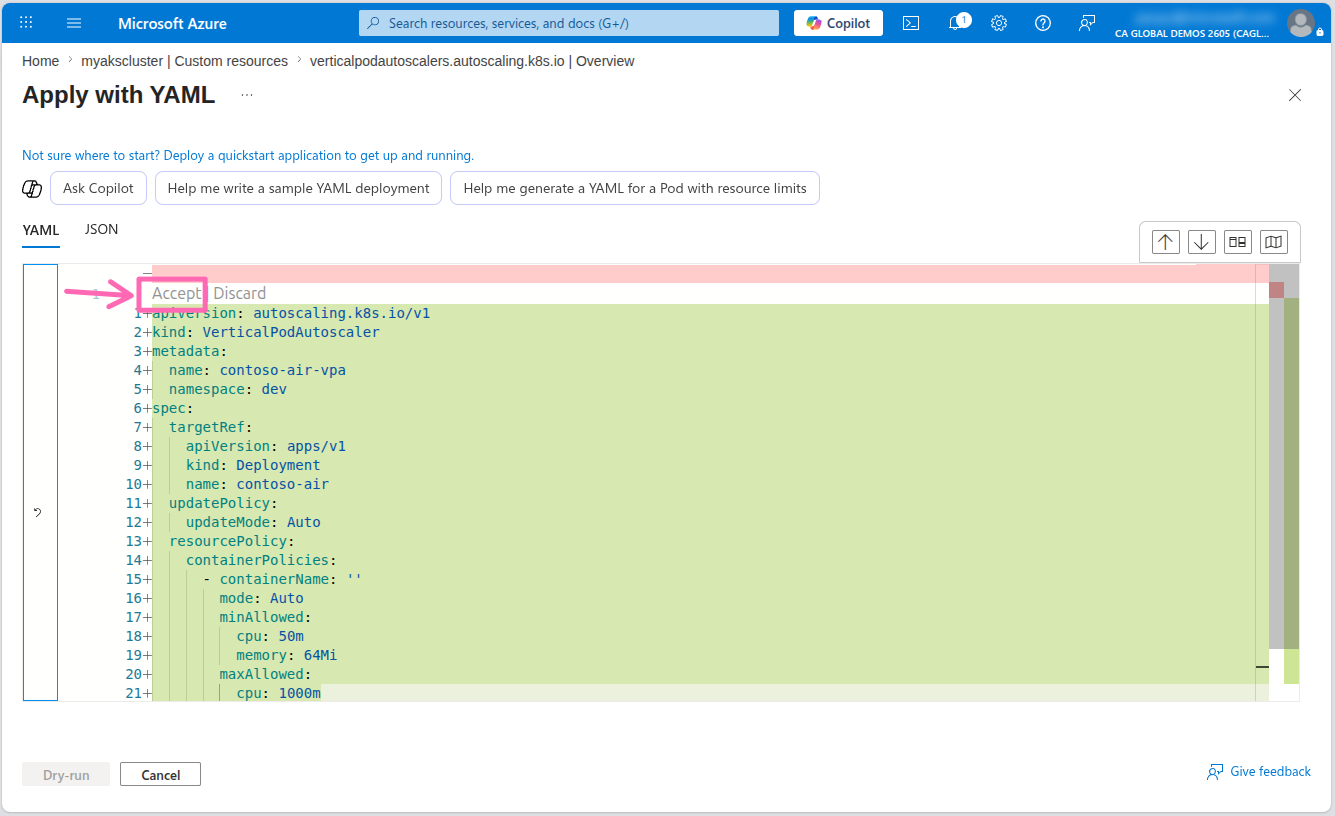
Task: Click the Dry-run button
Action: [x=66, y=775]
